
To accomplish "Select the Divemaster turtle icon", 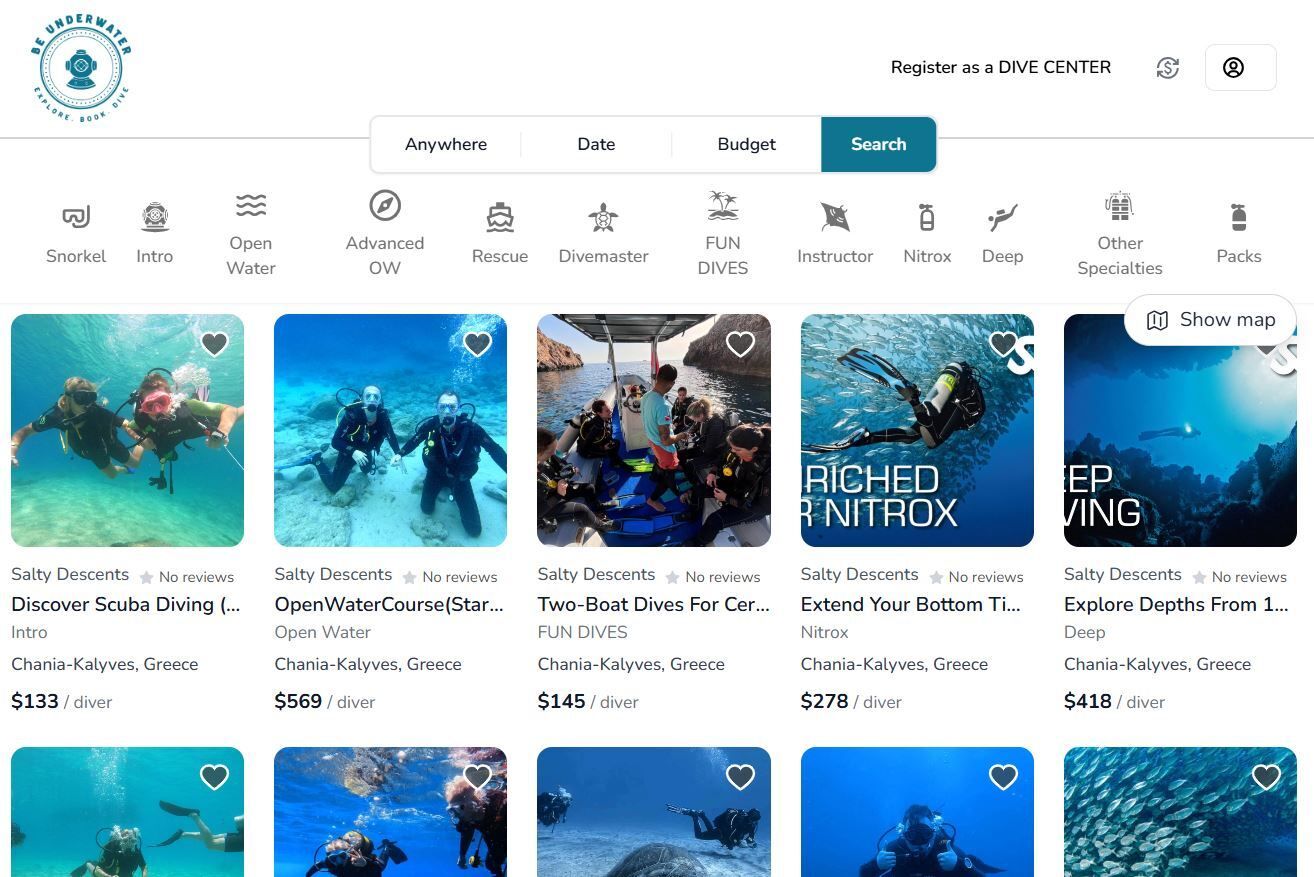I will tap(603, 216).
